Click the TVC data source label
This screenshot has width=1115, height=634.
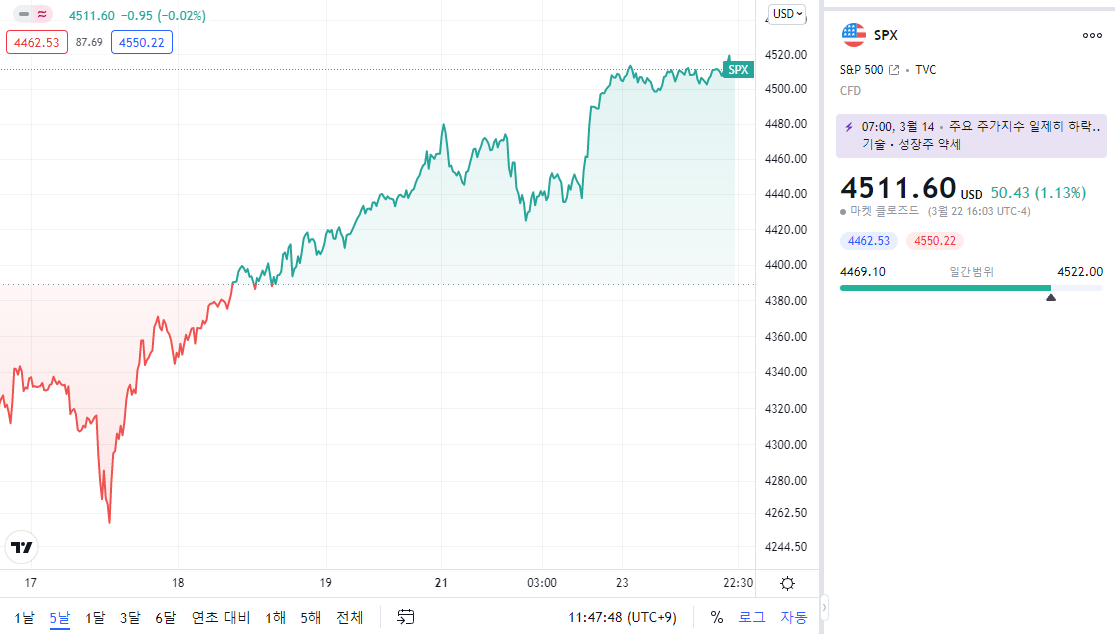[926, 70]
